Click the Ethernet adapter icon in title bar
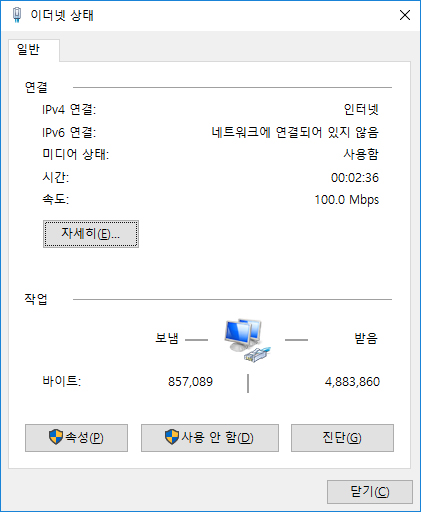421x512 pixels. point(17,15)
